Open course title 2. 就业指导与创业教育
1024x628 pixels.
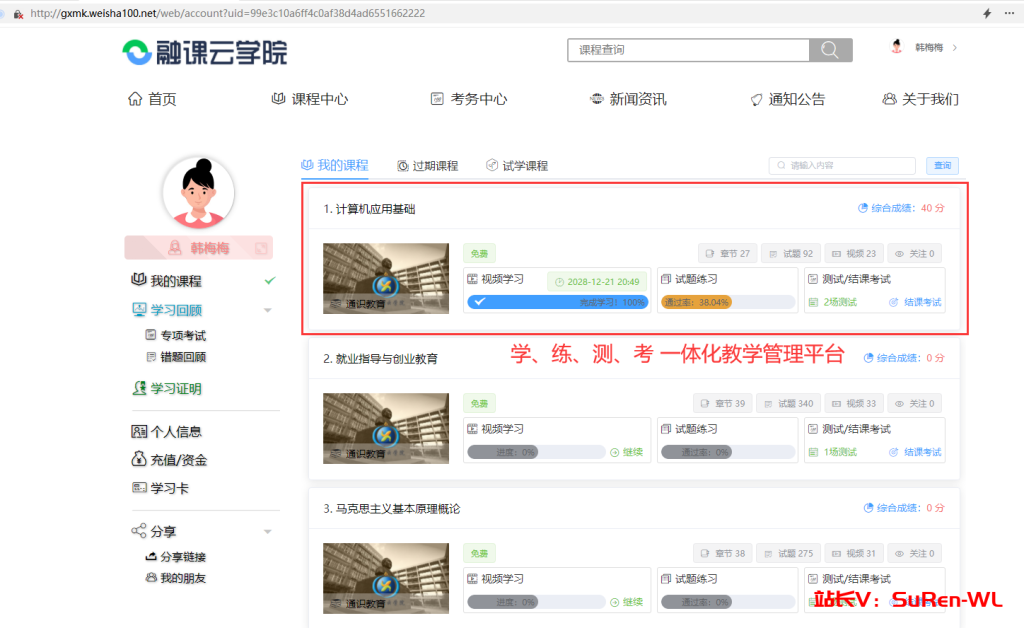[x=380, y=359]
